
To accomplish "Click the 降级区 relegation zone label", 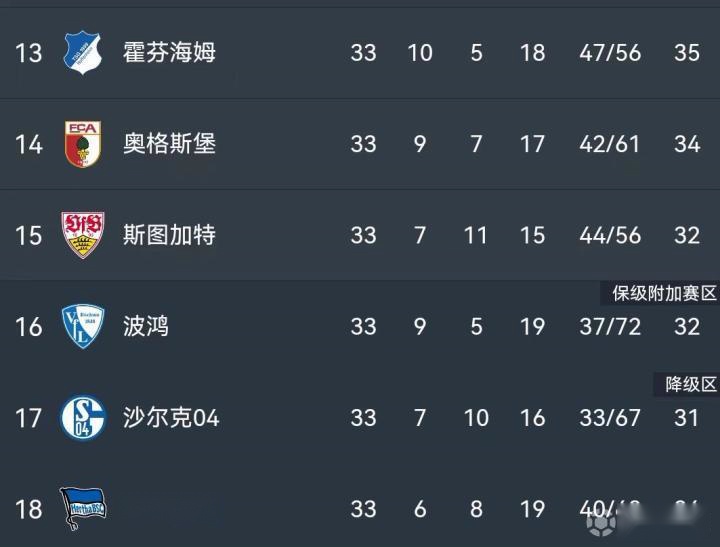I will pyautogui.click(x=691, y=384).
